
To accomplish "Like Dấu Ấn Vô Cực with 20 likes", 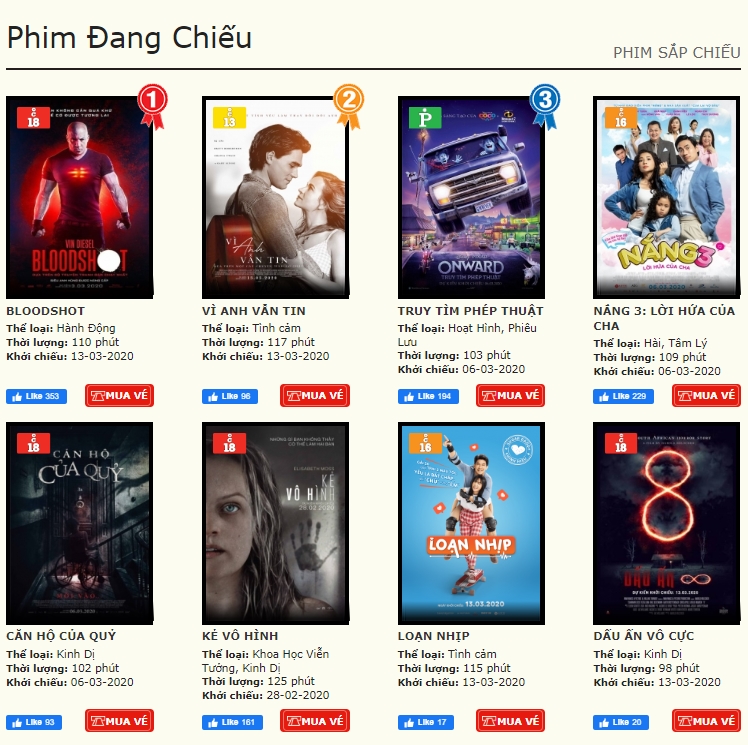I will (621, 722).
